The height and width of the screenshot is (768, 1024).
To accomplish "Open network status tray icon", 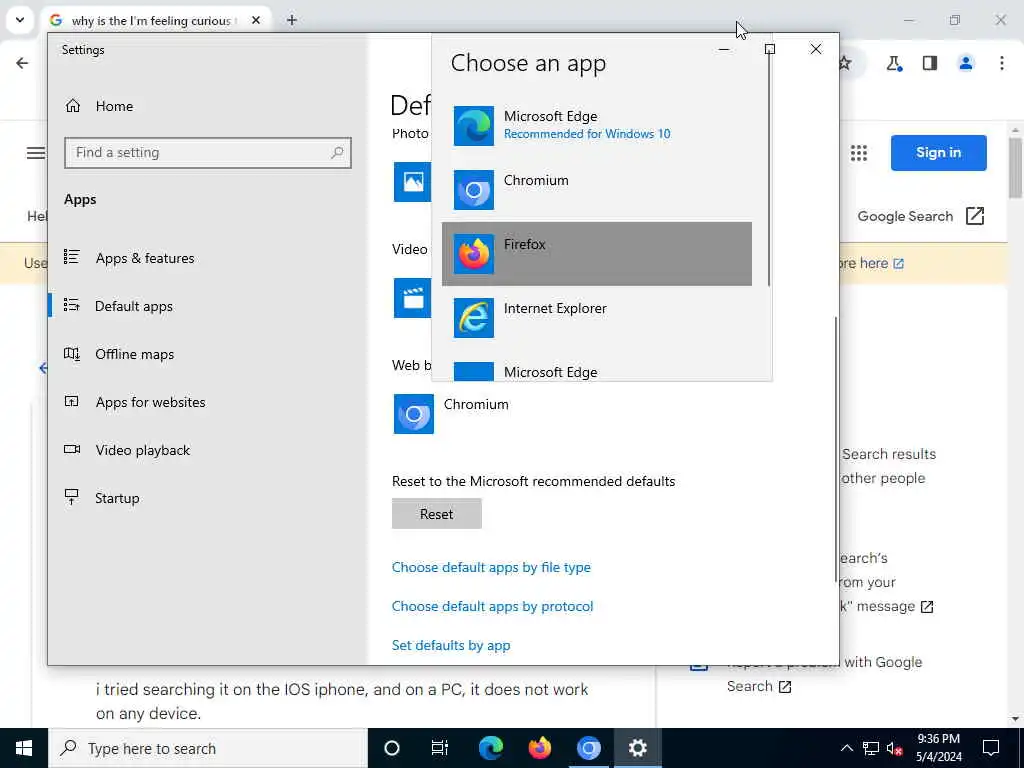I will 871,748.
